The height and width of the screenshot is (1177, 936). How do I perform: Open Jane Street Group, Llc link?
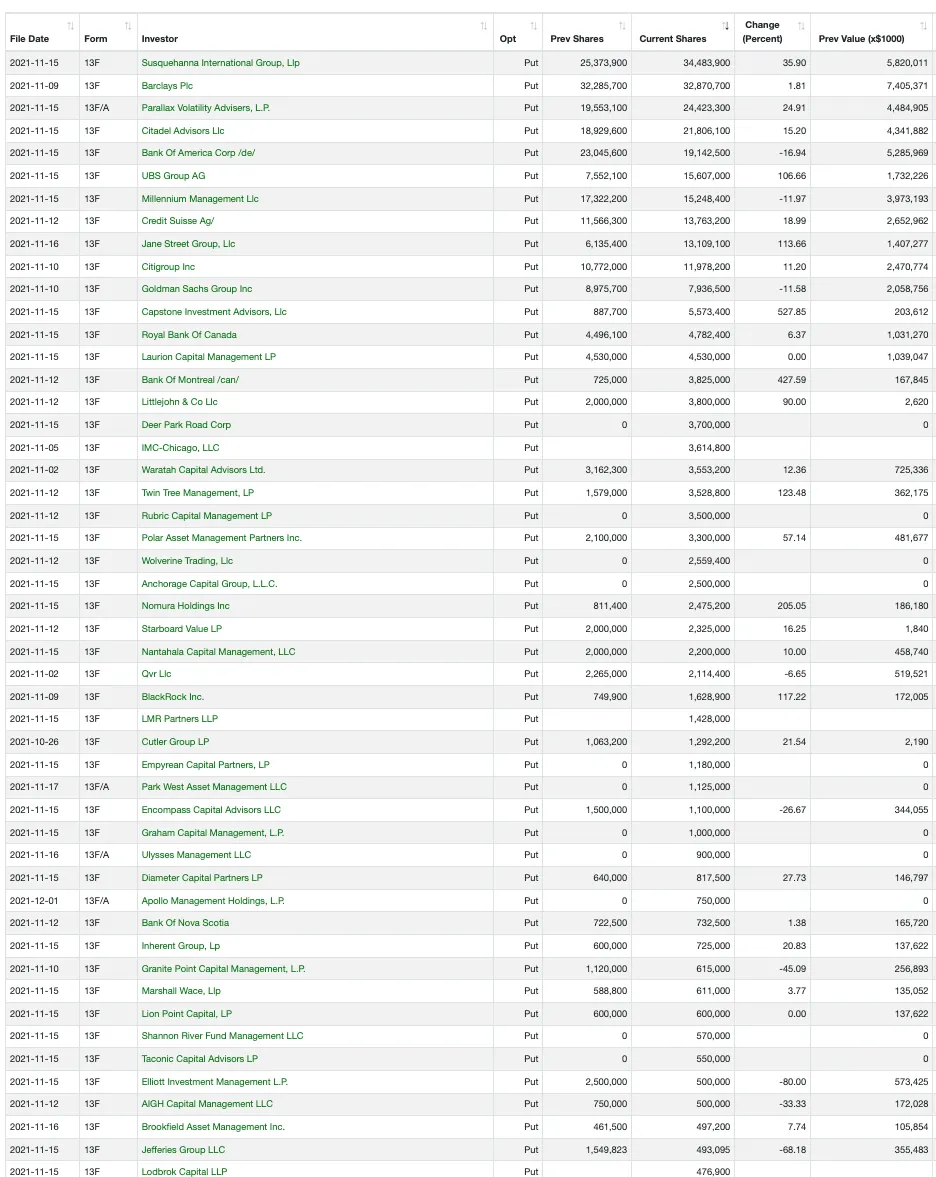[x=188, y=244]
